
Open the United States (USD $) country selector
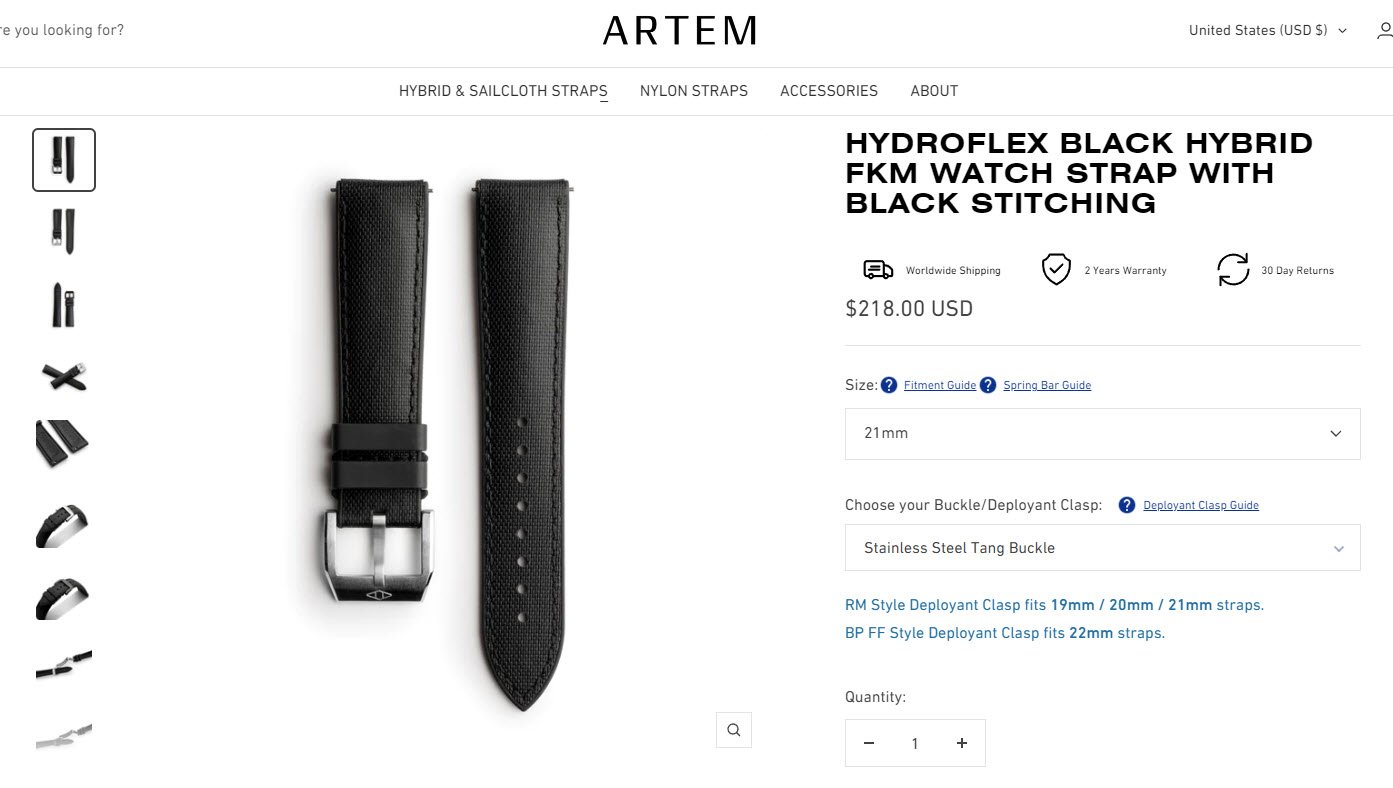[x=1268, y=30]
